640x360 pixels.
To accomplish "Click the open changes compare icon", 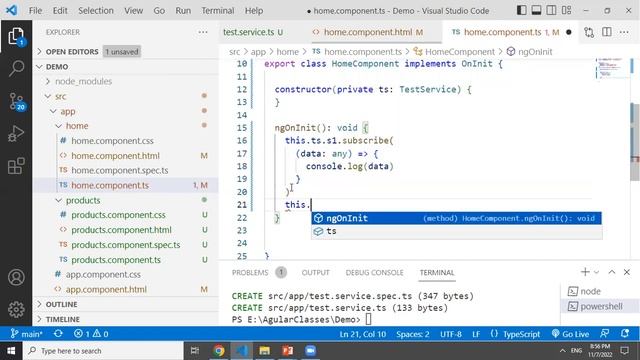I will 589,32.
